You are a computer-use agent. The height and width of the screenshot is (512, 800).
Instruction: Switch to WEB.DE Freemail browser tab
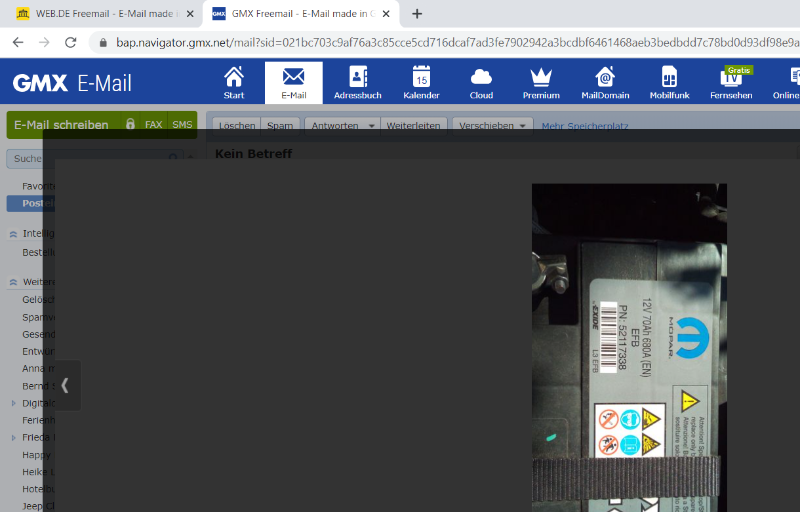[100, 13]
